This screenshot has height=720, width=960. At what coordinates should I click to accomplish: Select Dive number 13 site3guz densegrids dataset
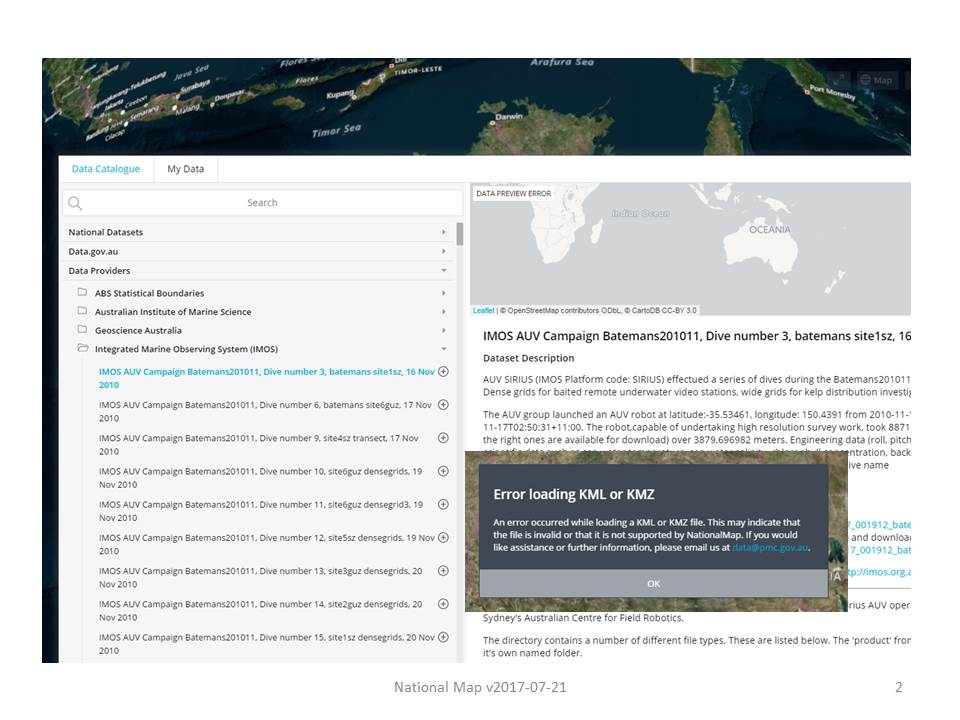[x=261, y=577]
